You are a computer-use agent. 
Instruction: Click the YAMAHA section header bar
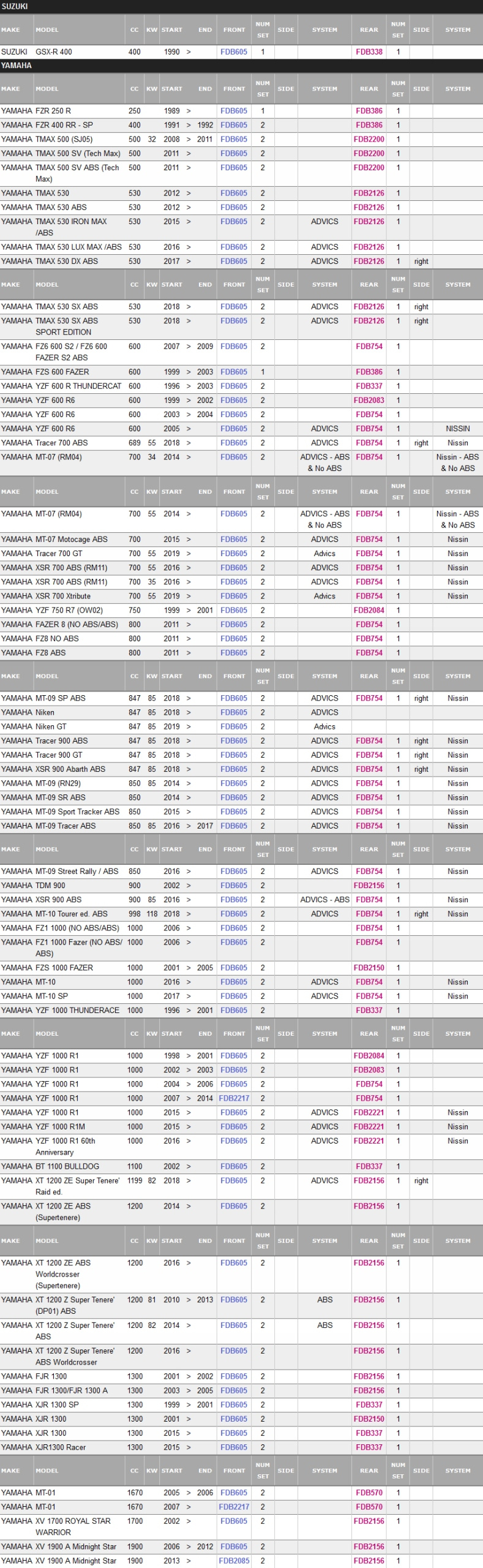pos(241,66)
